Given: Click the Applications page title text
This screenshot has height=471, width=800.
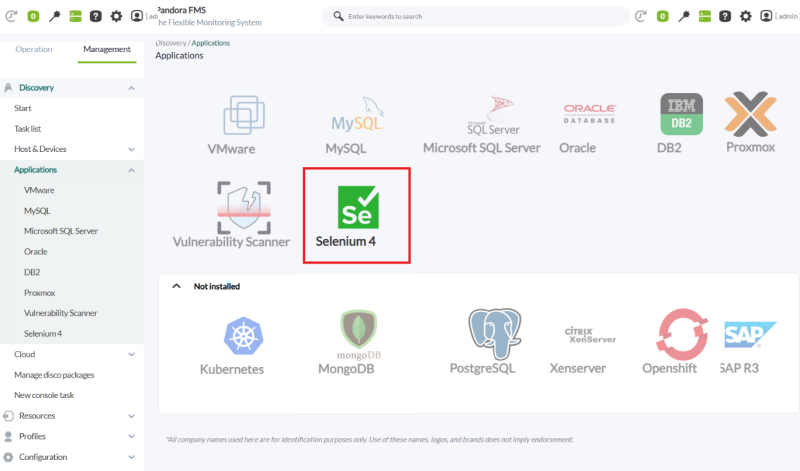Looking at the screenshot, I should pos(179,56).
